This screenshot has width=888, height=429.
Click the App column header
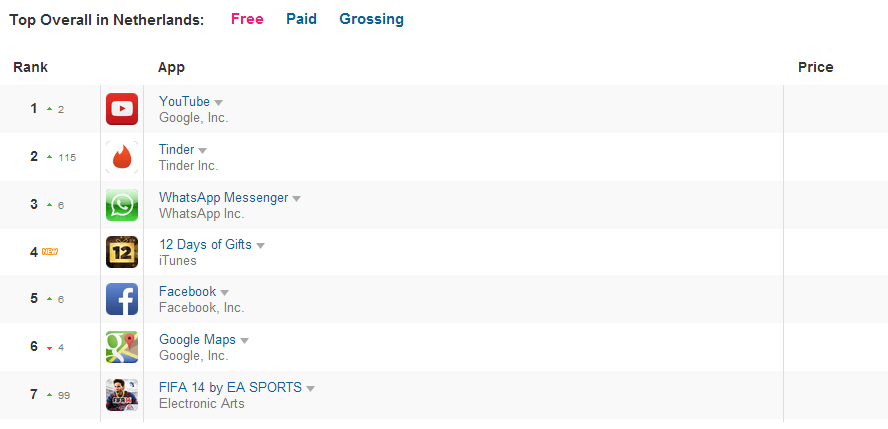point(171,67)
